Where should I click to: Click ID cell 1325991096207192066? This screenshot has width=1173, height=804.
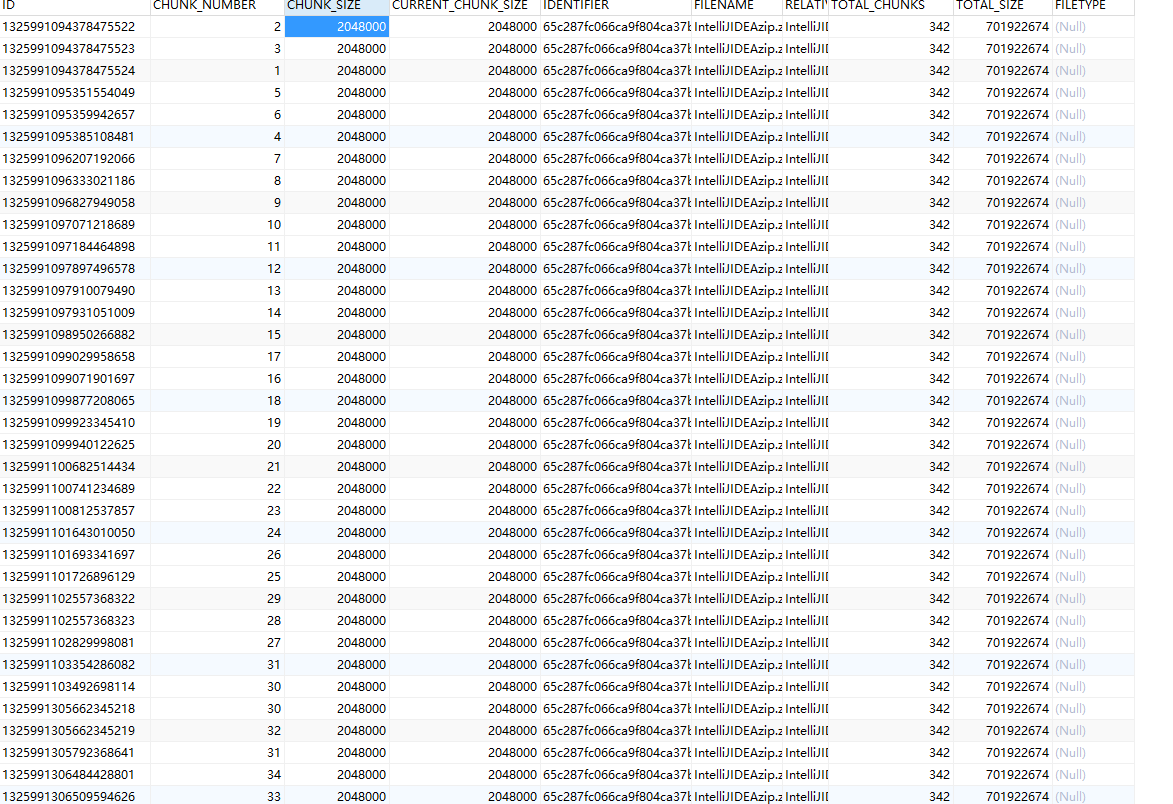pos(75,159)
